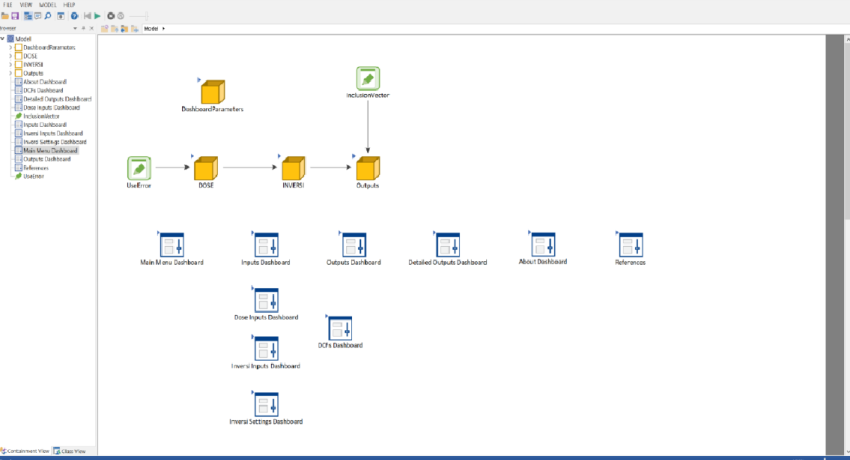The image size is (850, 460).
Task: Select InclusionVector in the browser tree
Action: (41, 116)
